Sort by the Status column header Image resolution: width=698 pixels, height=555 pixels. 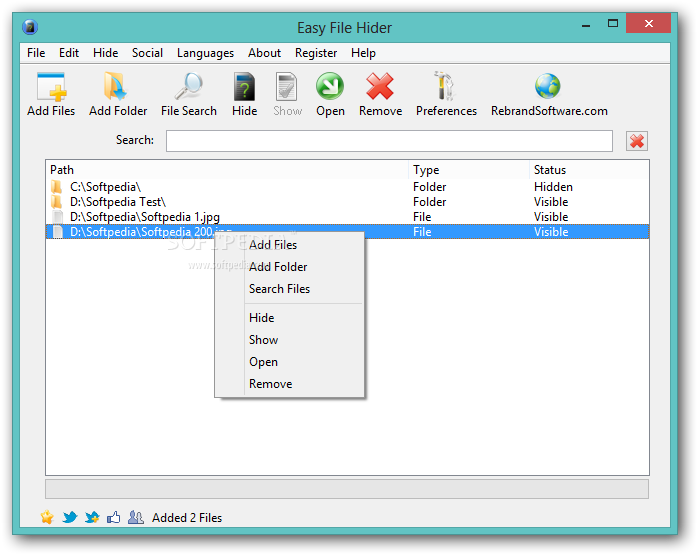pyautogui.click(x=589, y=170)
